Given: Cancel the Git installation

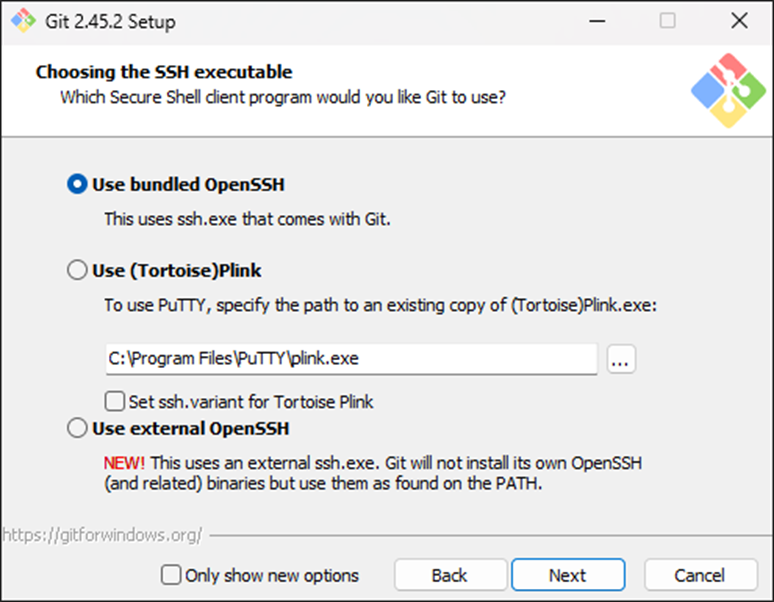Looking at the screenshot, I should pyautogui.click(x=700, y=575).
